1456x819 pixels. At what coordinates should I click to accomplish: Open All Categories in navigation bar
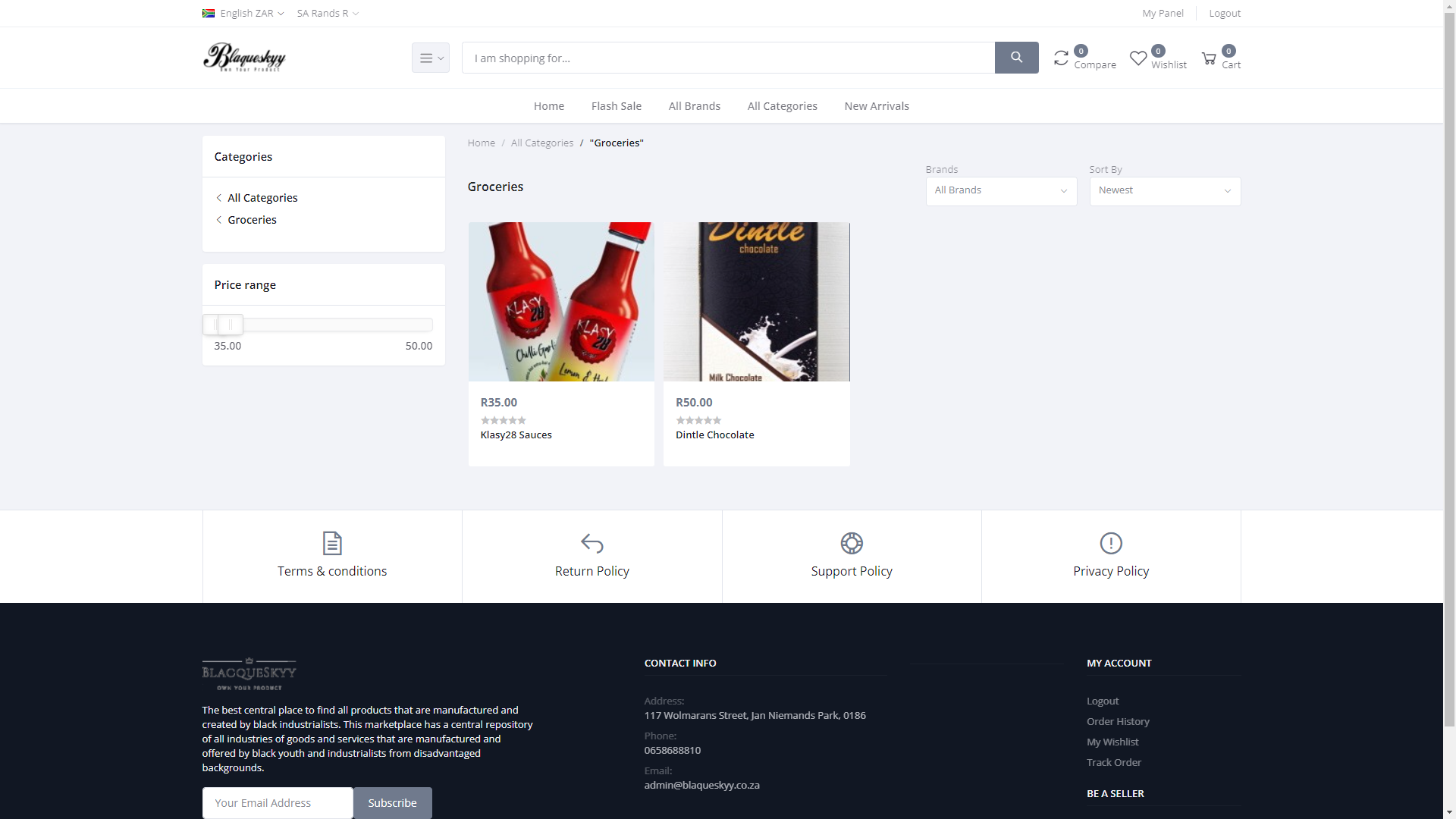[783, 106]
